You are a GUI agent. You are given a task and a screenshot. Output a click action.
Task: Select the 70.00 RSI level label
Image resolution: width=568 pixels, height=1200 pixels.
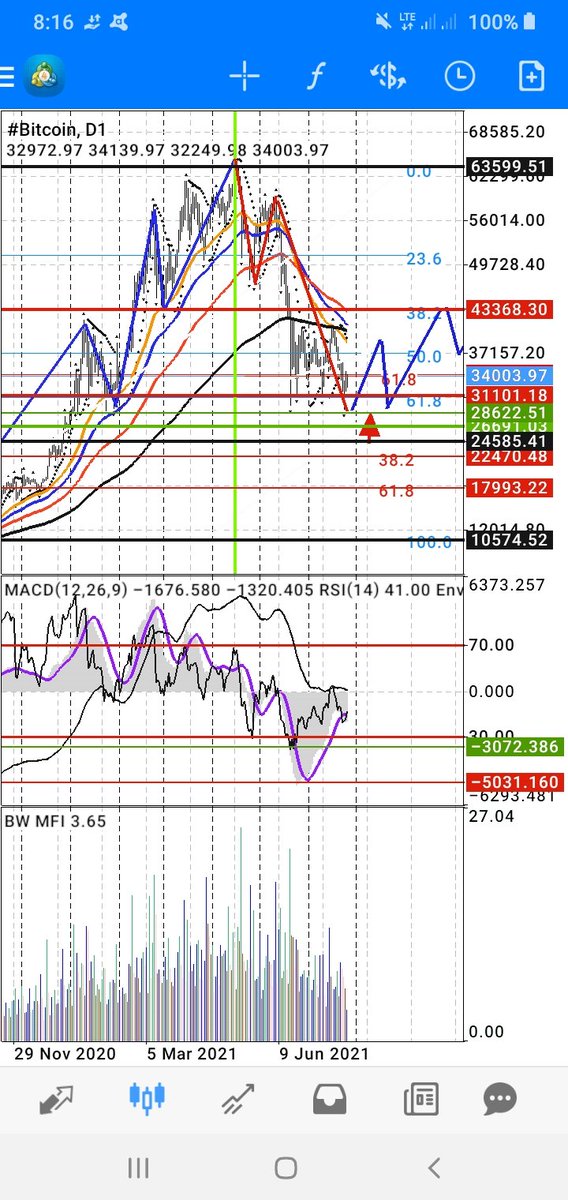click(x=492, y=646)
